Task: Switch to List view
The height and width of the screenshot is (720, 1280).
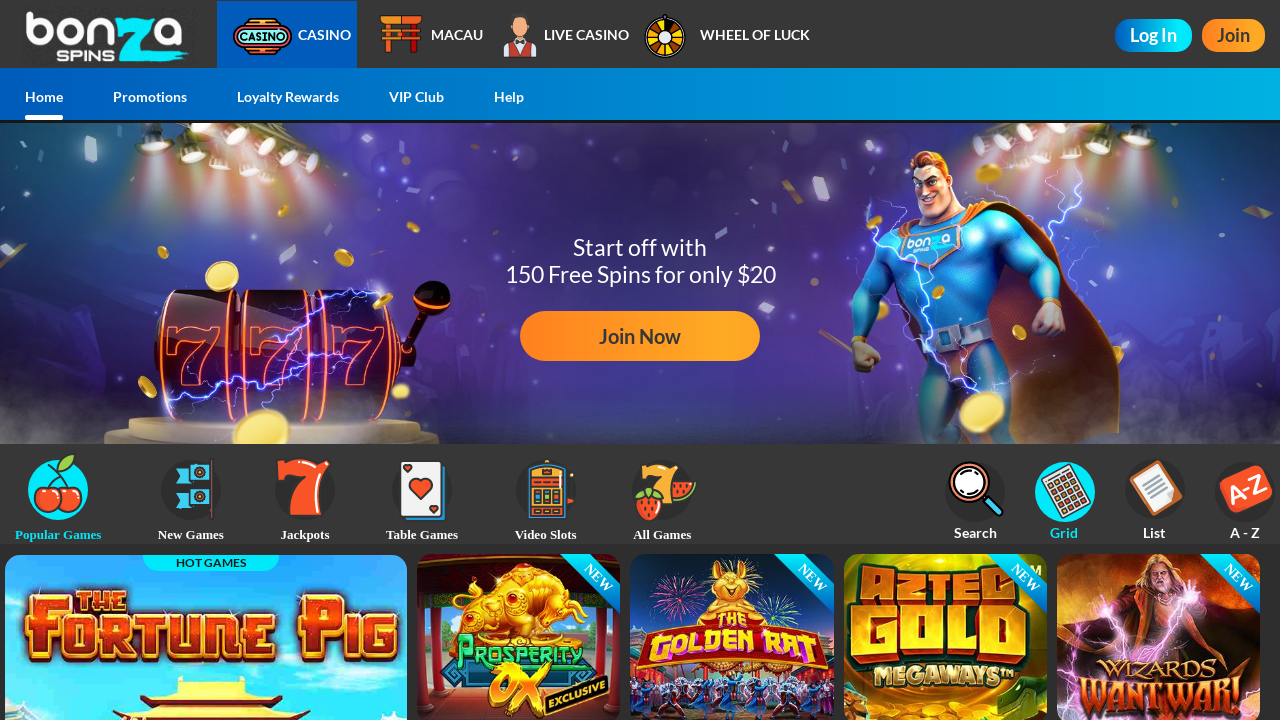Action: 1155,490
